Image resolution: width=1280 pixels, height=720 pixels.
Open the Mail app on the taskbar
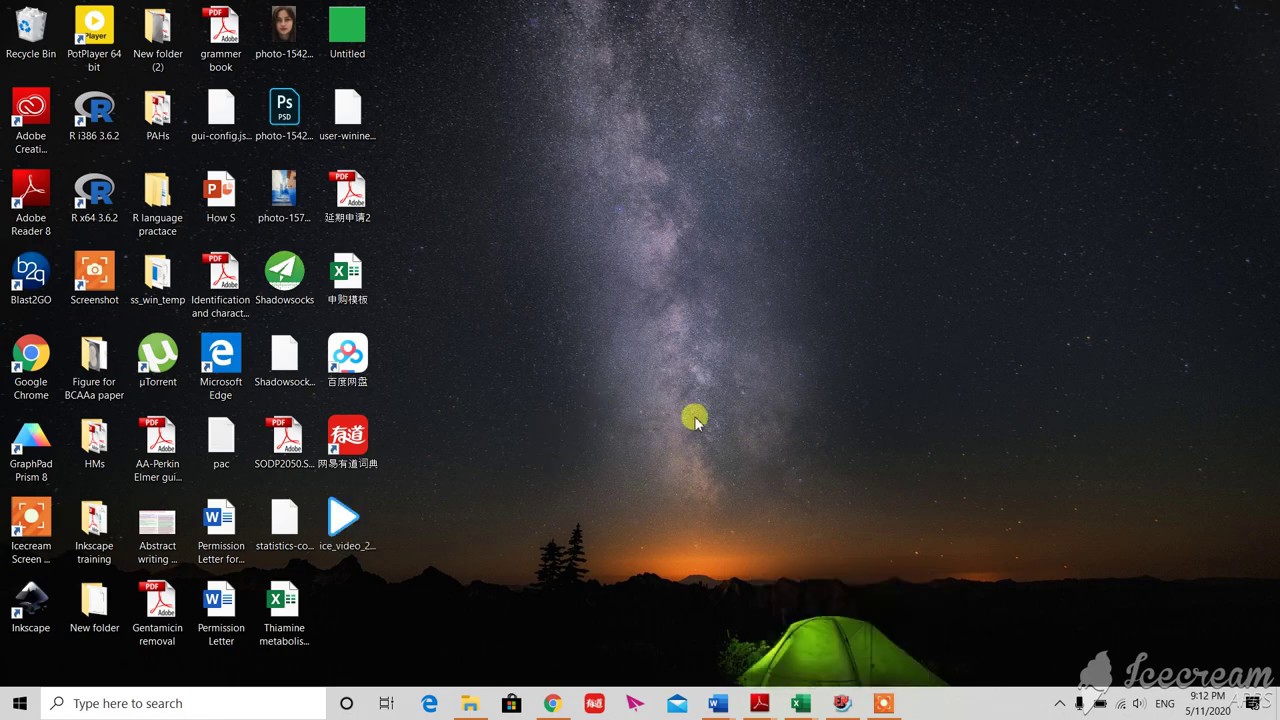[677, 704]
